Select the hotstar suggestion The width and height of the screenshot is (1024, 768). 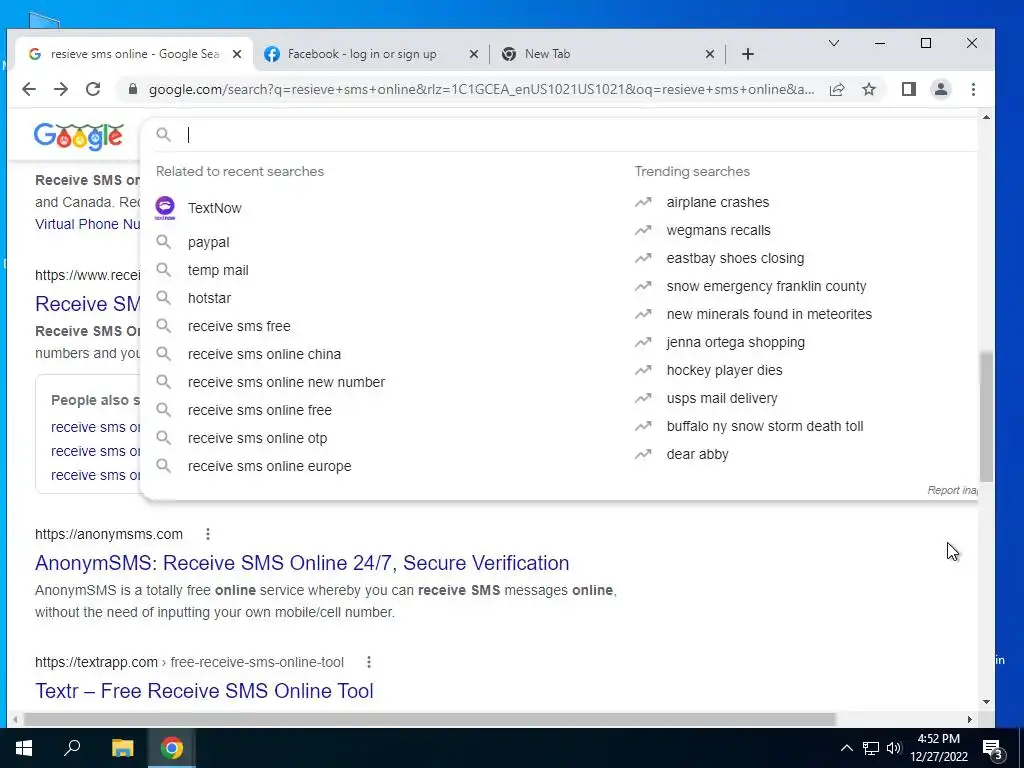point(209,298)
